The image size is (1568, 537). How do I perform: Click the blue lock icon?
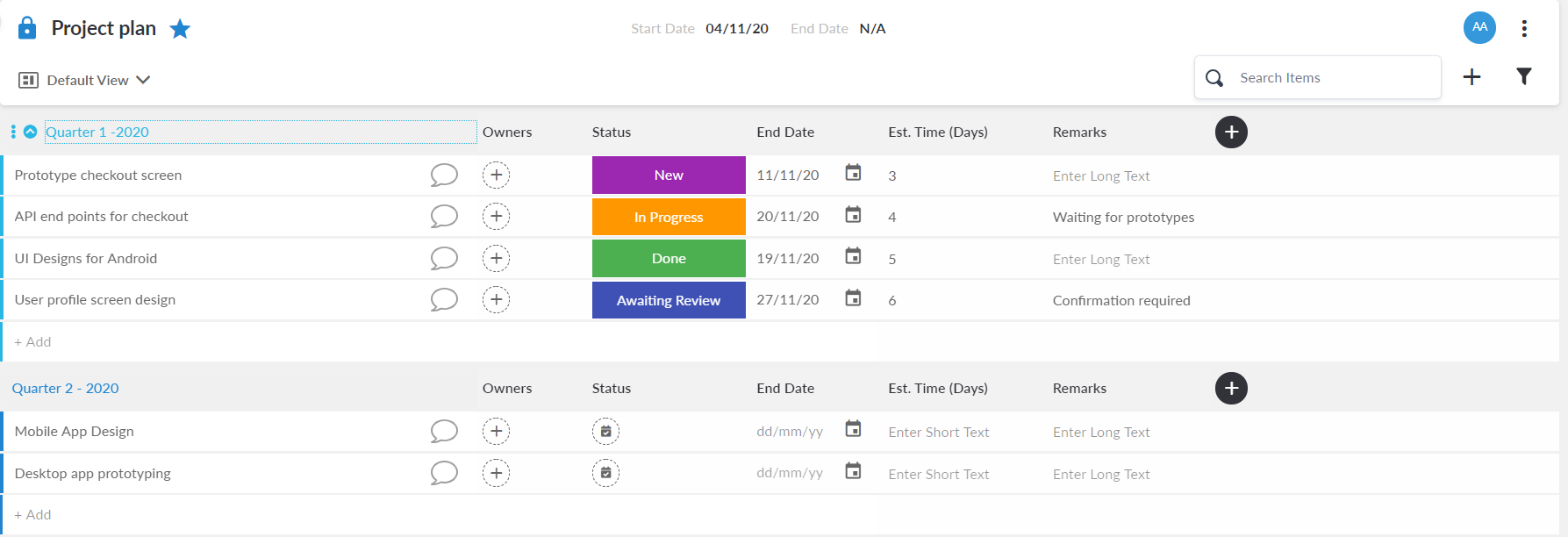point(27,28)
